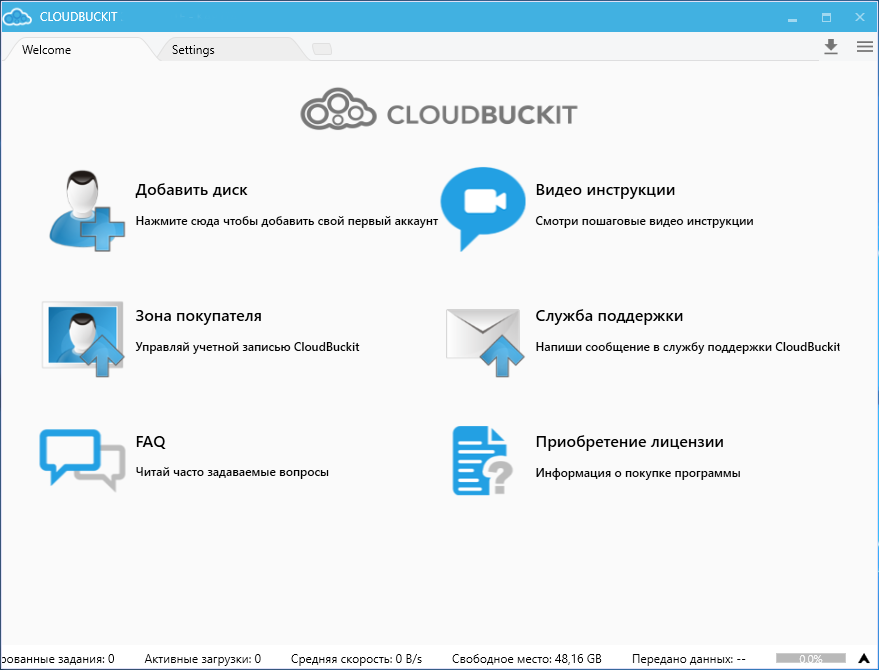Click the large CloudBuckit logo
This screenshot has width=879, height=670.
(x=439, y=109)
